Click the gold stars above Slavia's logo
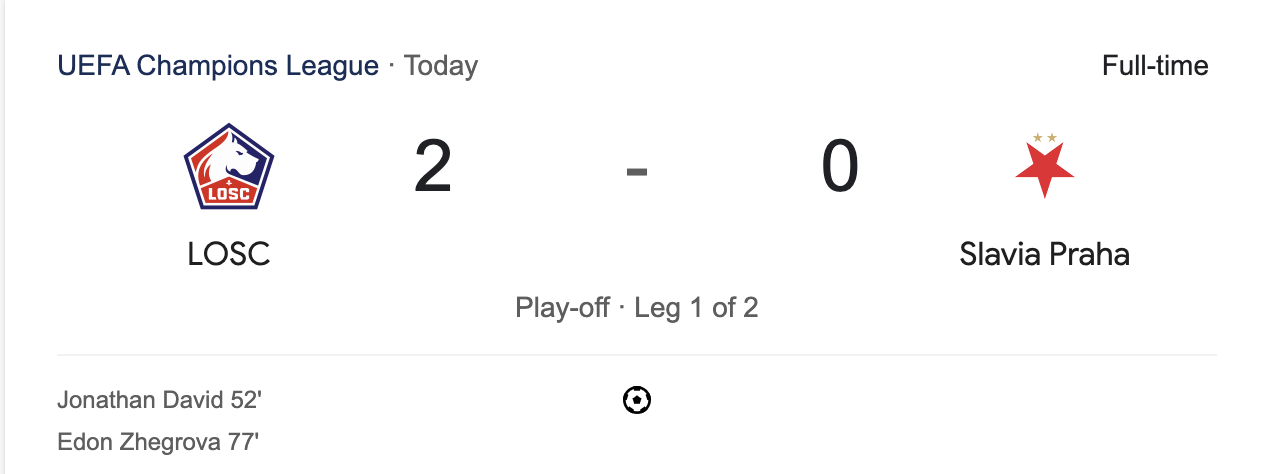The image size is (1268, 474). 1045,137
